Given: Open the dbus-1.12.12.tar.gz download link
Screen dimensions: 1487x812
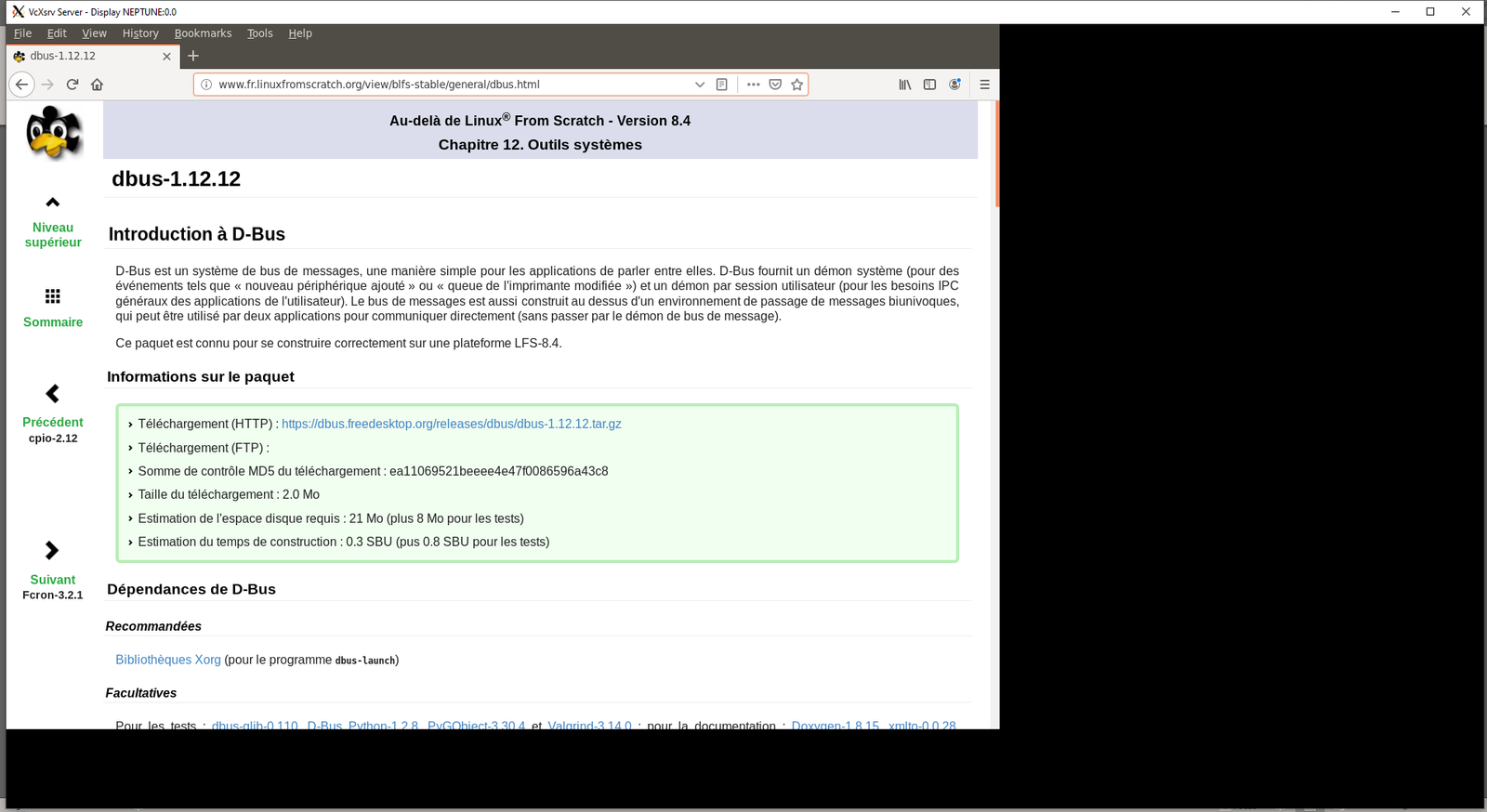Looking at the screenshot, I should (452, 424).
